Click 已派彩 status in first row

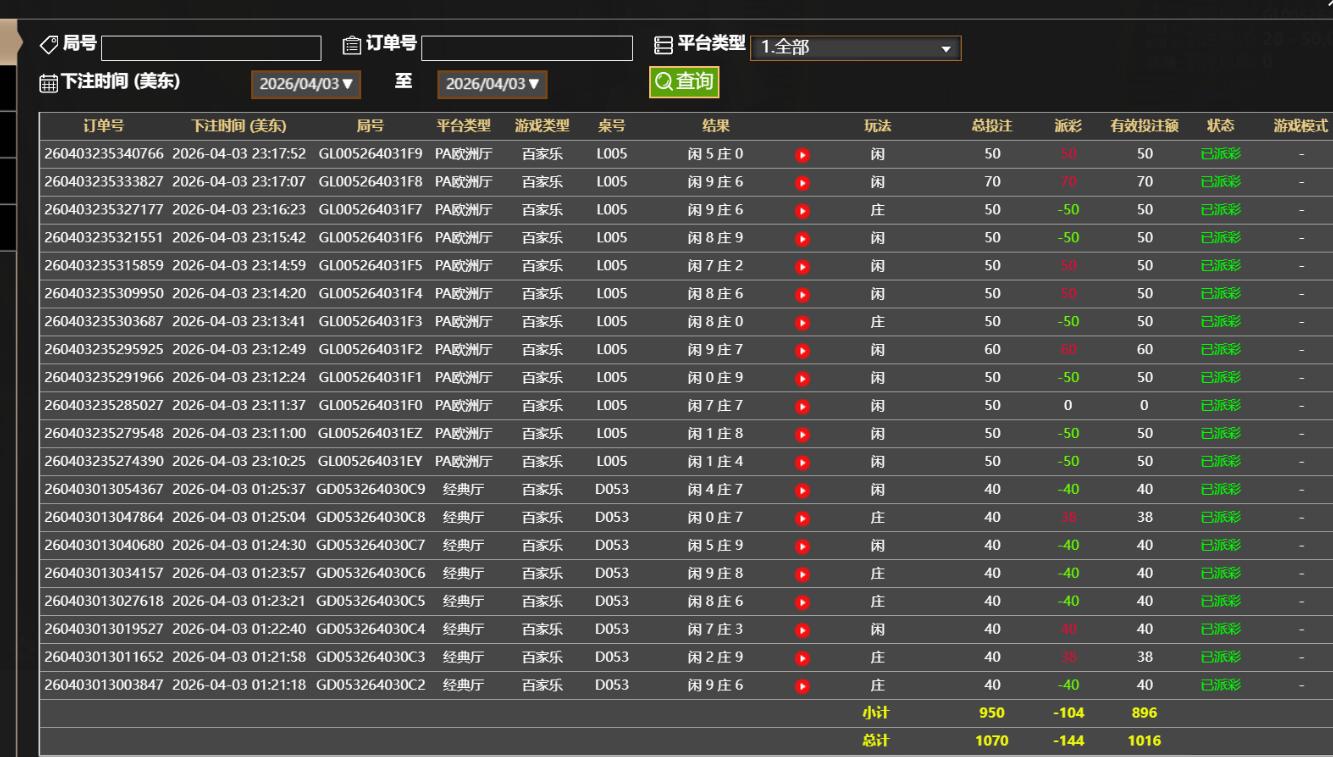coord(1220,154)
